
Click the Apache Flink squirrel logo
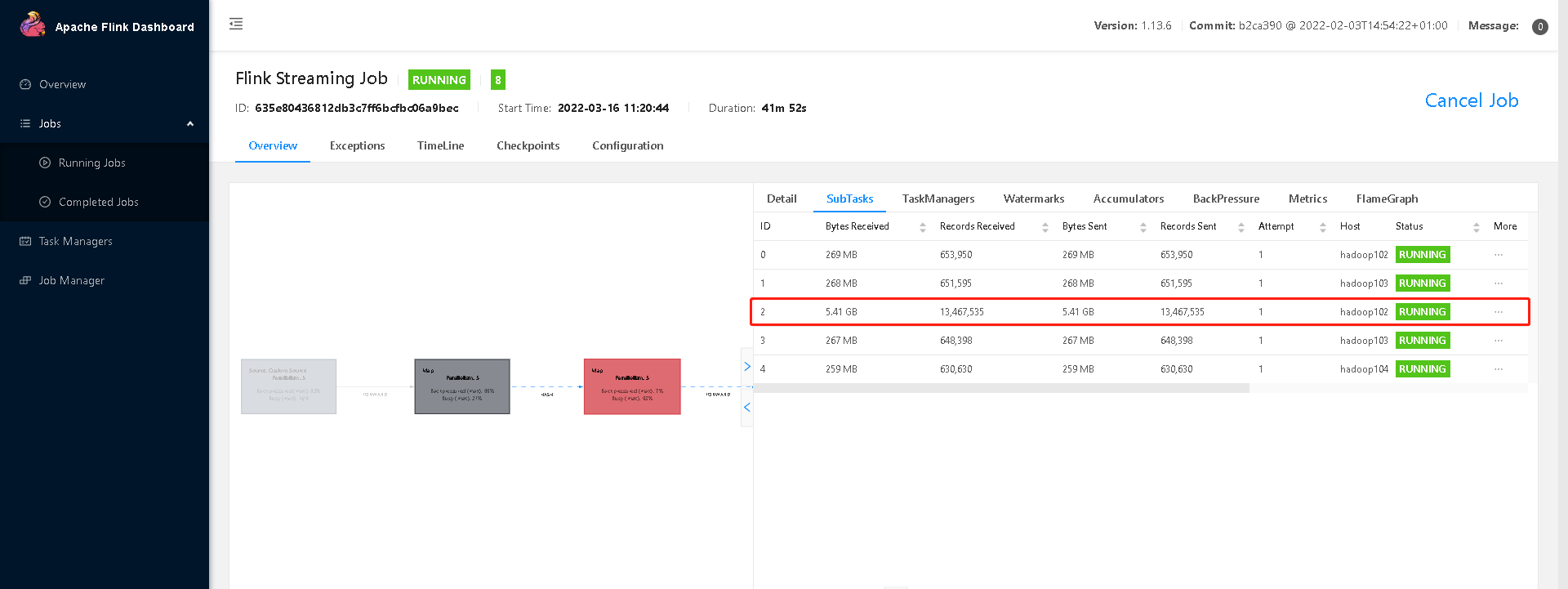pyautogui.click(x=33, y=25)
